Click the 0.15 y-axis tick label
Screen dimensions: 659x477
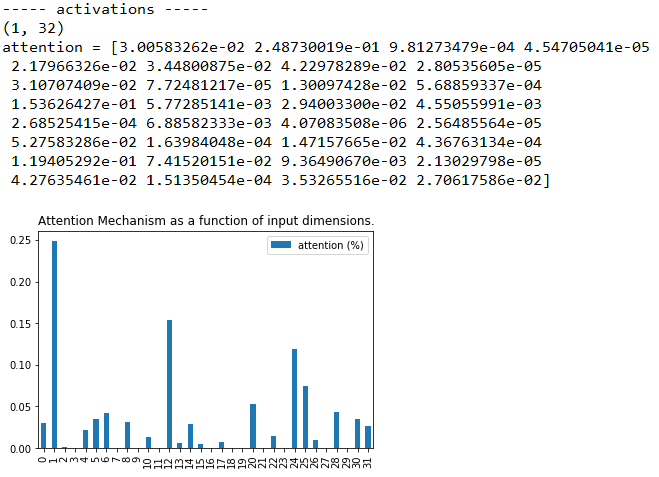pyautogui.click(x=21, y=324)
